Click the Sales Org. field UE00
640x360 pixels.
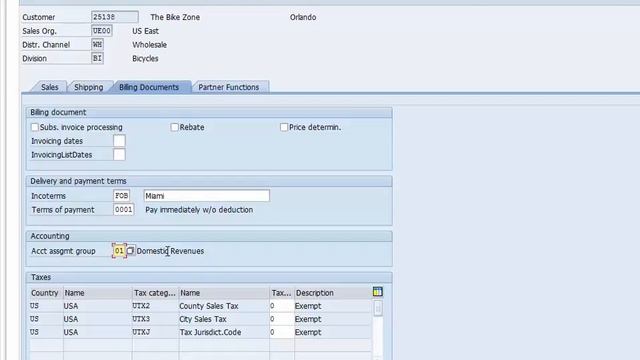102,31
